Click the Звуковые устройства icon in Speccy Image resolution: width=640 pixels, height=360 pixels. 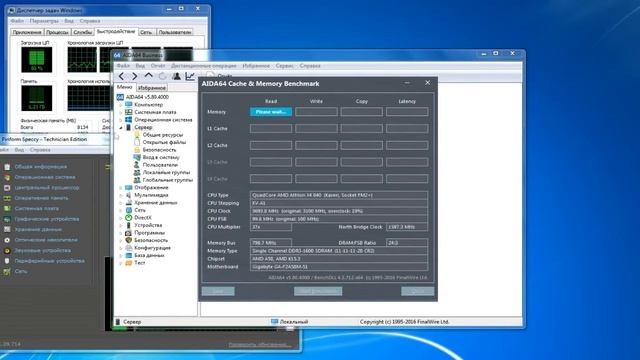7,251
